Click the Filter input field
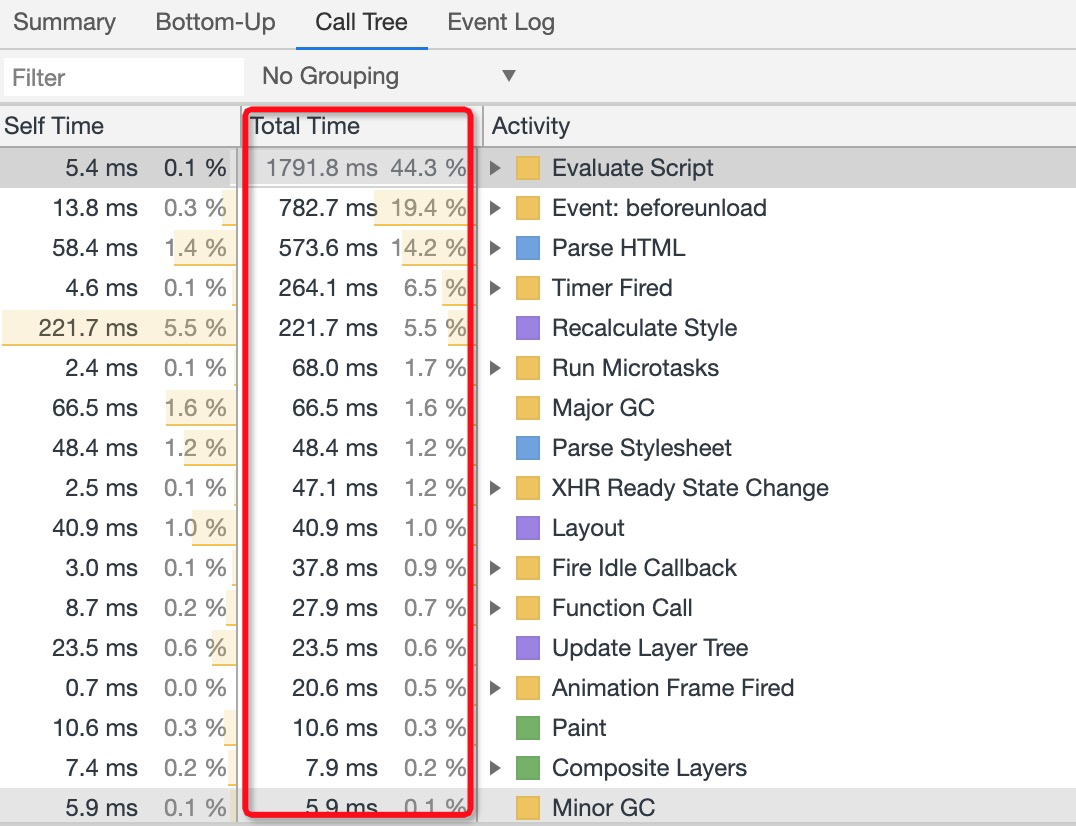This screenshot has width=1076, height=826. pyautogui.click(x=123, y=77)
